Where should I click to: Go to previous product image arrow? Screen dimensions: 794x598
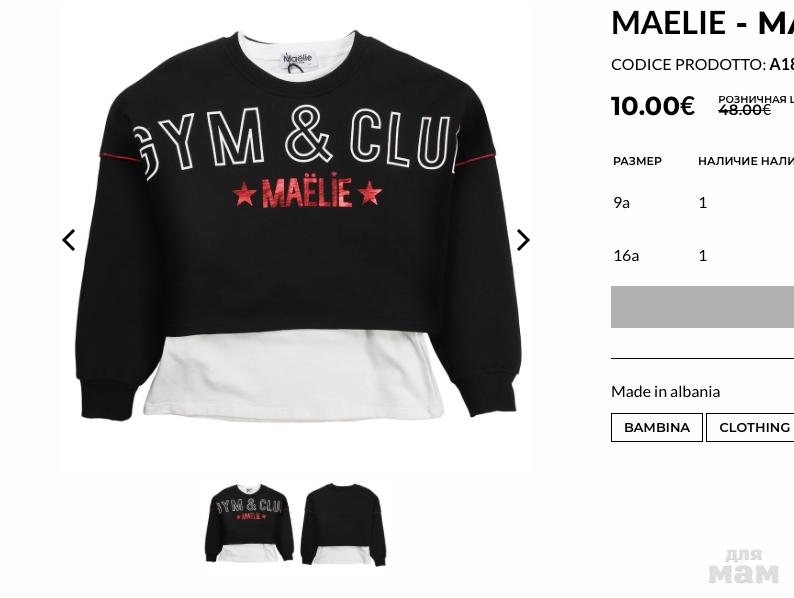(69, 240)
